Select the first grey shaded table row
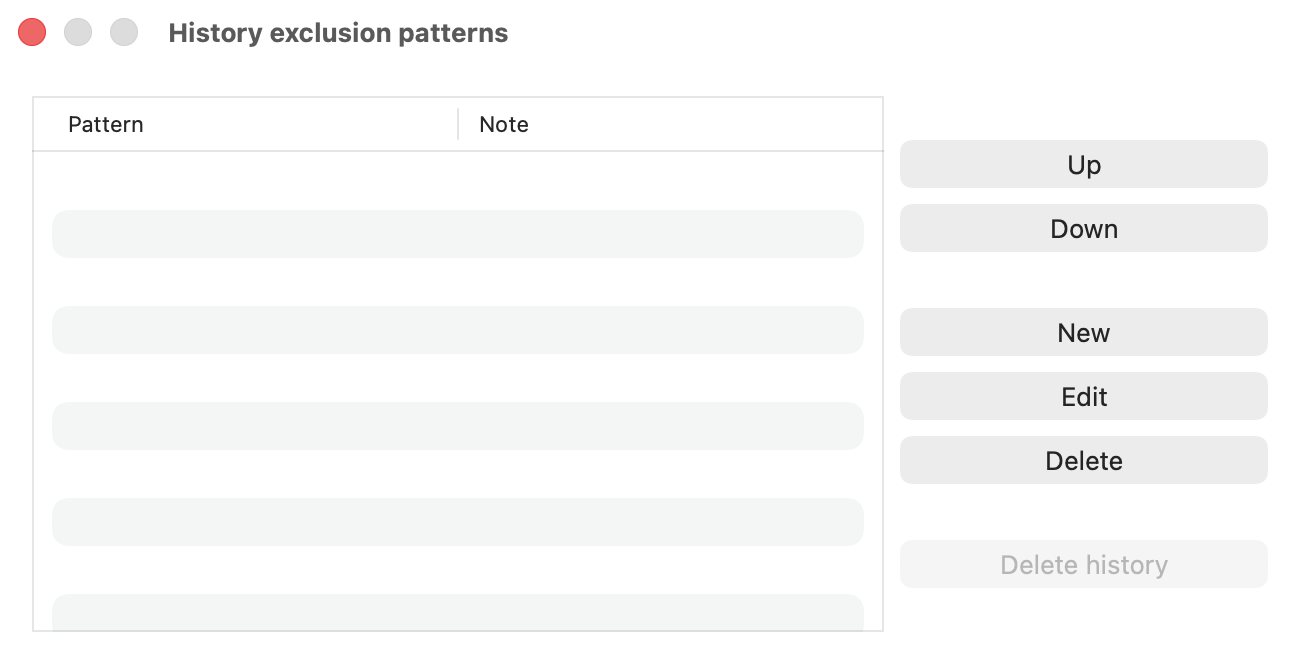The width and height of the screenshot is (1300, 664). point(457,234)
